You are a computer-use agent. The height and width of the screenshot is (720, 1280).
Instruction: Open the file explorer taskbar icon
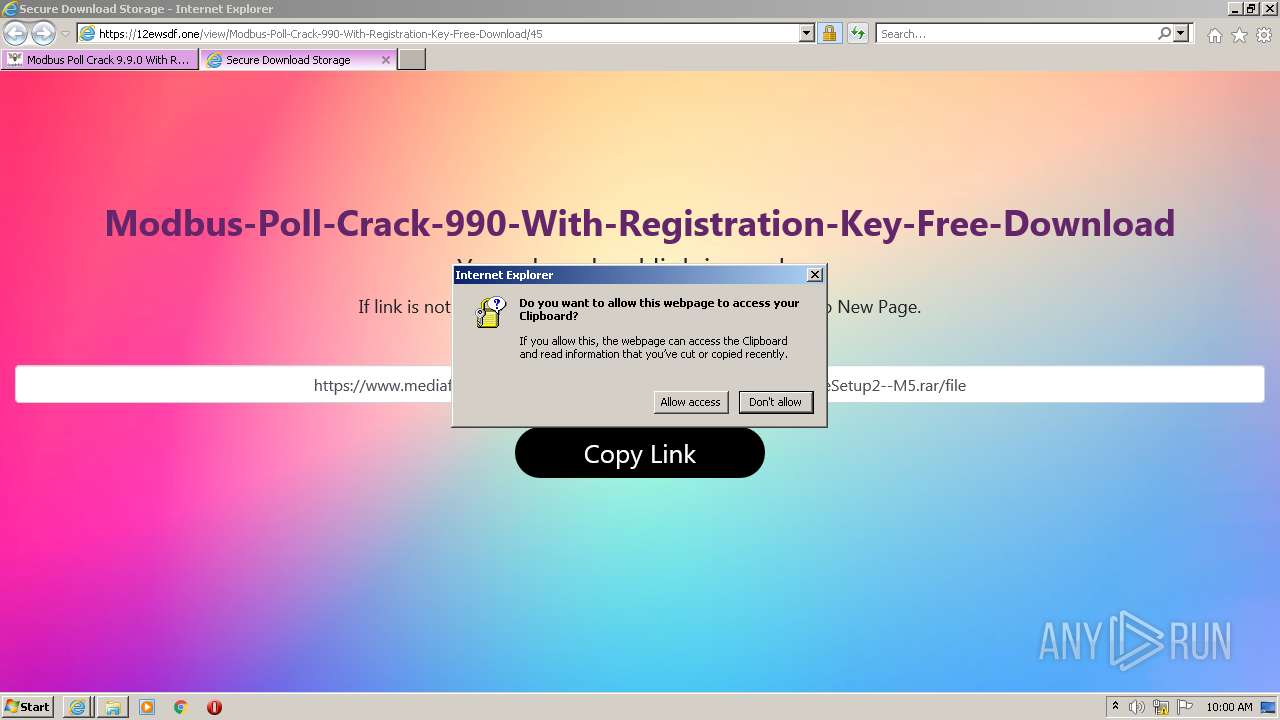113,707
